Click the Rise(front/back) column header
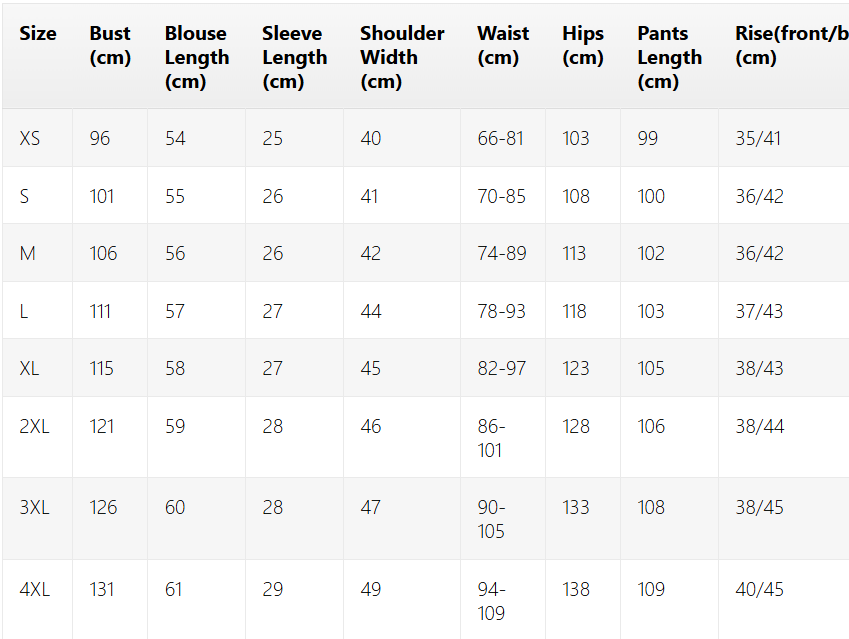This screenshot has width=849, height=639. pyautogui.click(x=792, y=45)
